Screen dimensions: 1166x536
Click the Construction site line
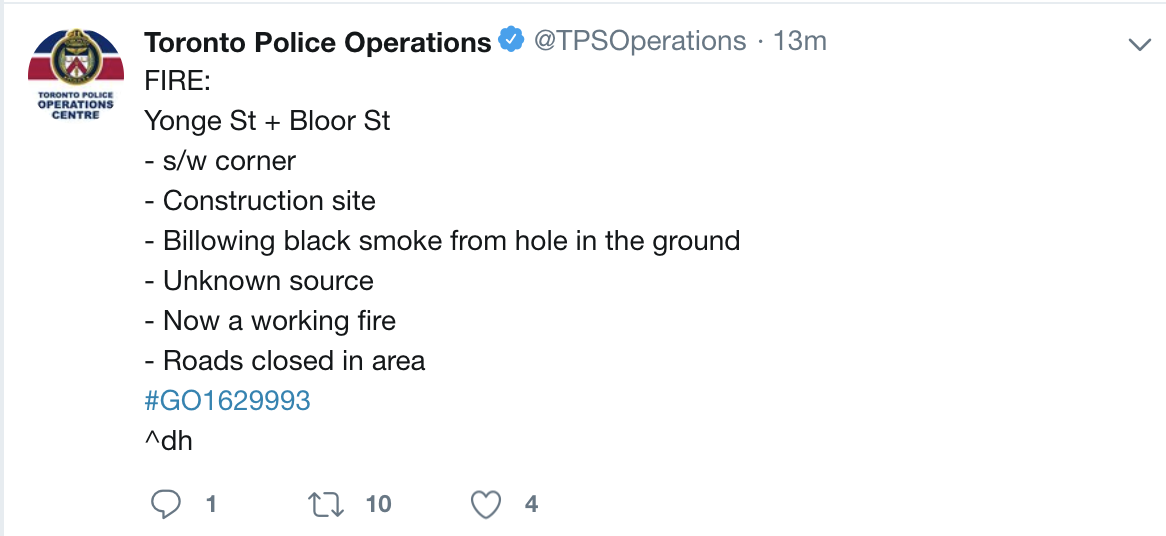[260, 201]
